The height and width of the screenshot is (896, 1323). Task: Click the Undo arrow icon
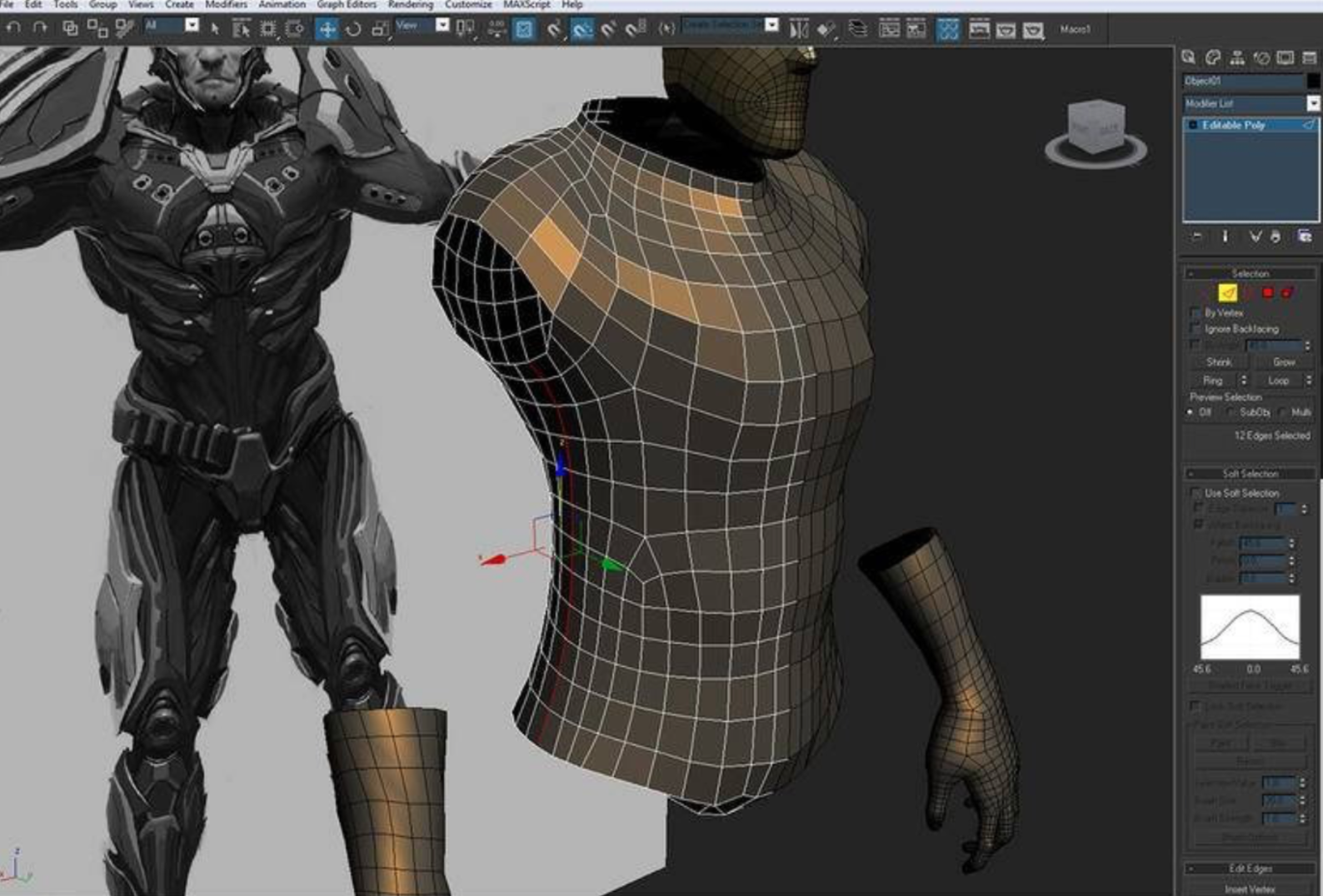pyautogui.click(x=12, y=28)
